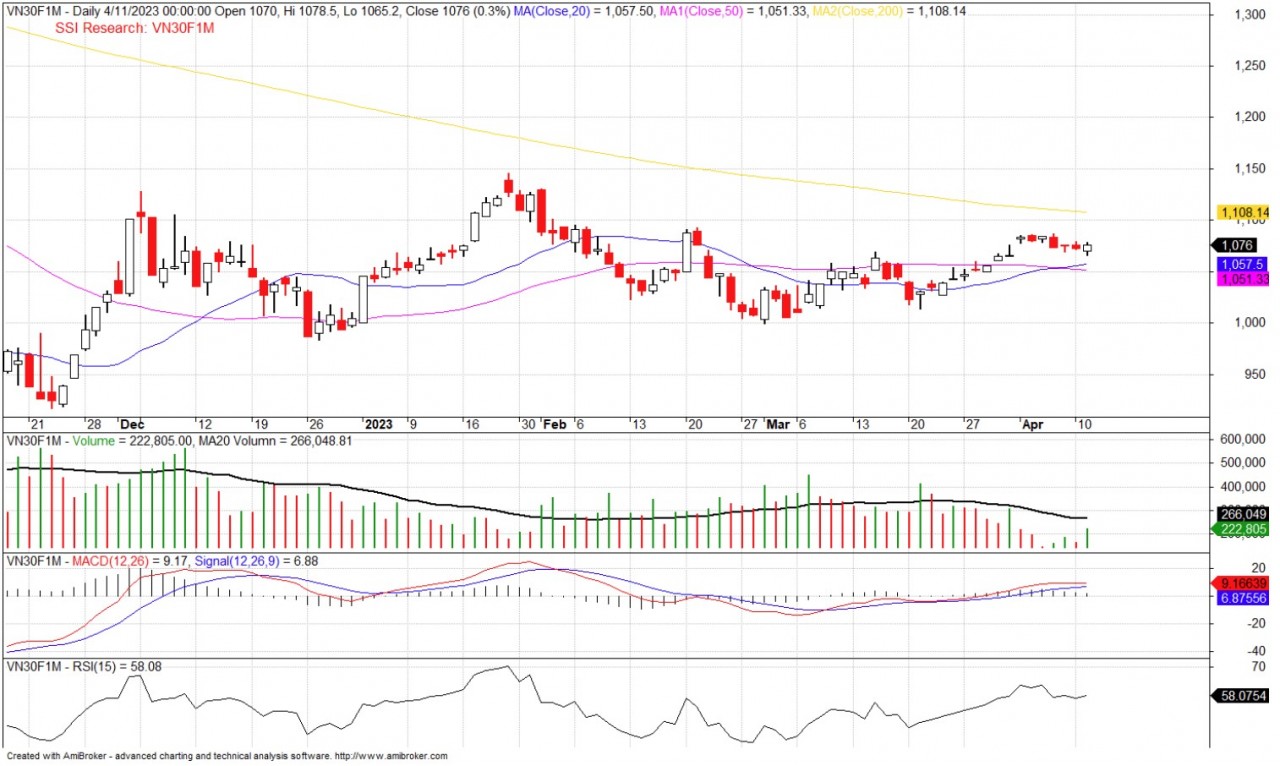The width and height of the screenshot is (1280, 766).
Task: Click the 6.87556 blue signal value label
Action: [1243, 597]
